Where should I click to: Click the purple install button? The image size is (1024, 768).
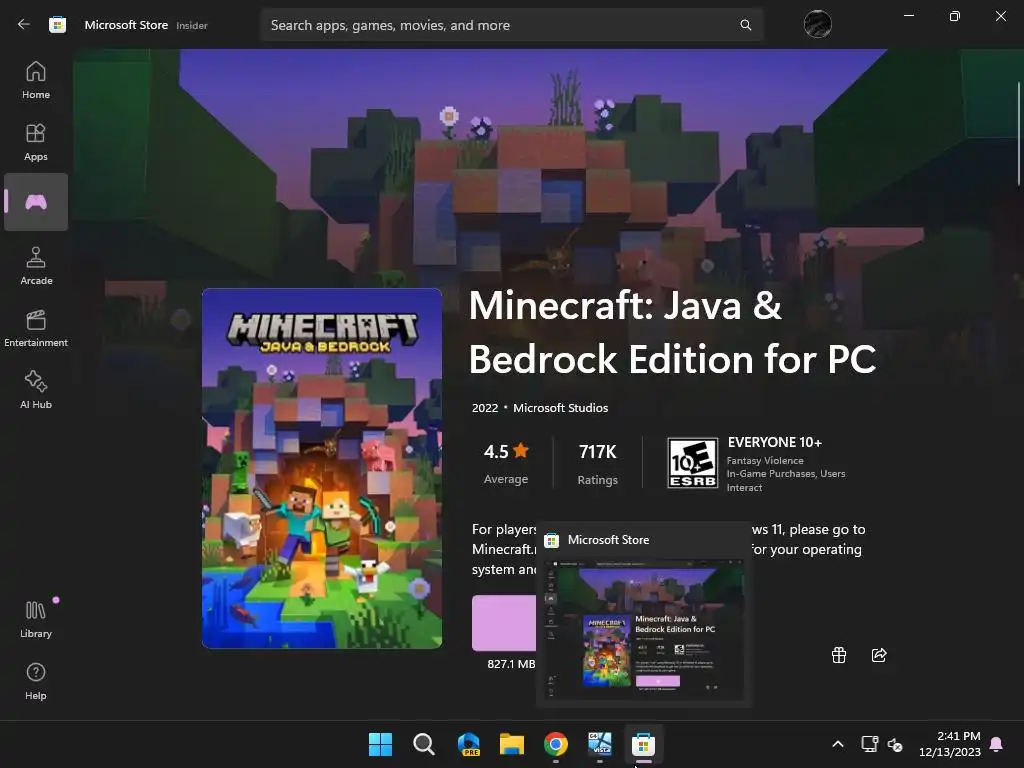(504, 622)
